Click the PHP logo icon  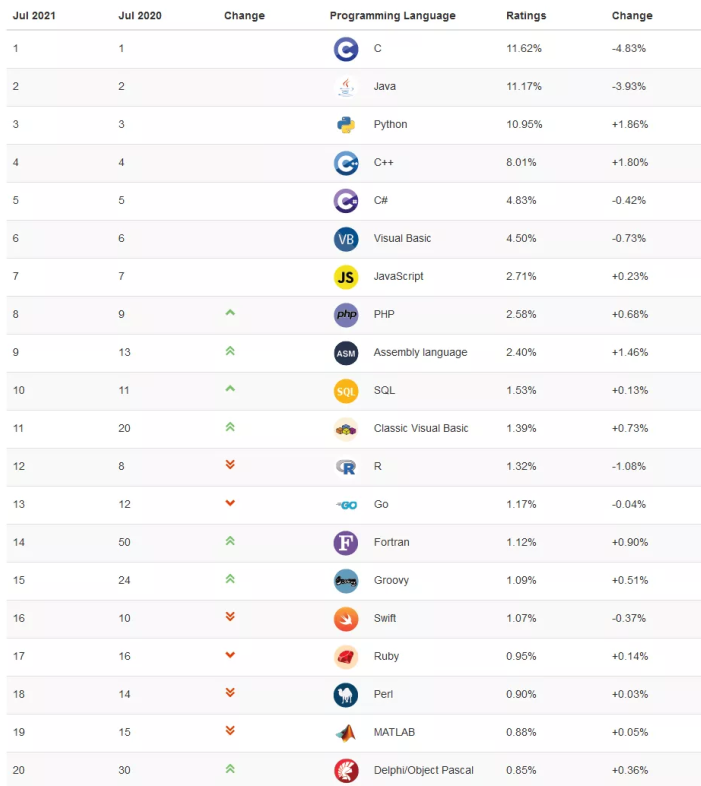pos(346,315)
